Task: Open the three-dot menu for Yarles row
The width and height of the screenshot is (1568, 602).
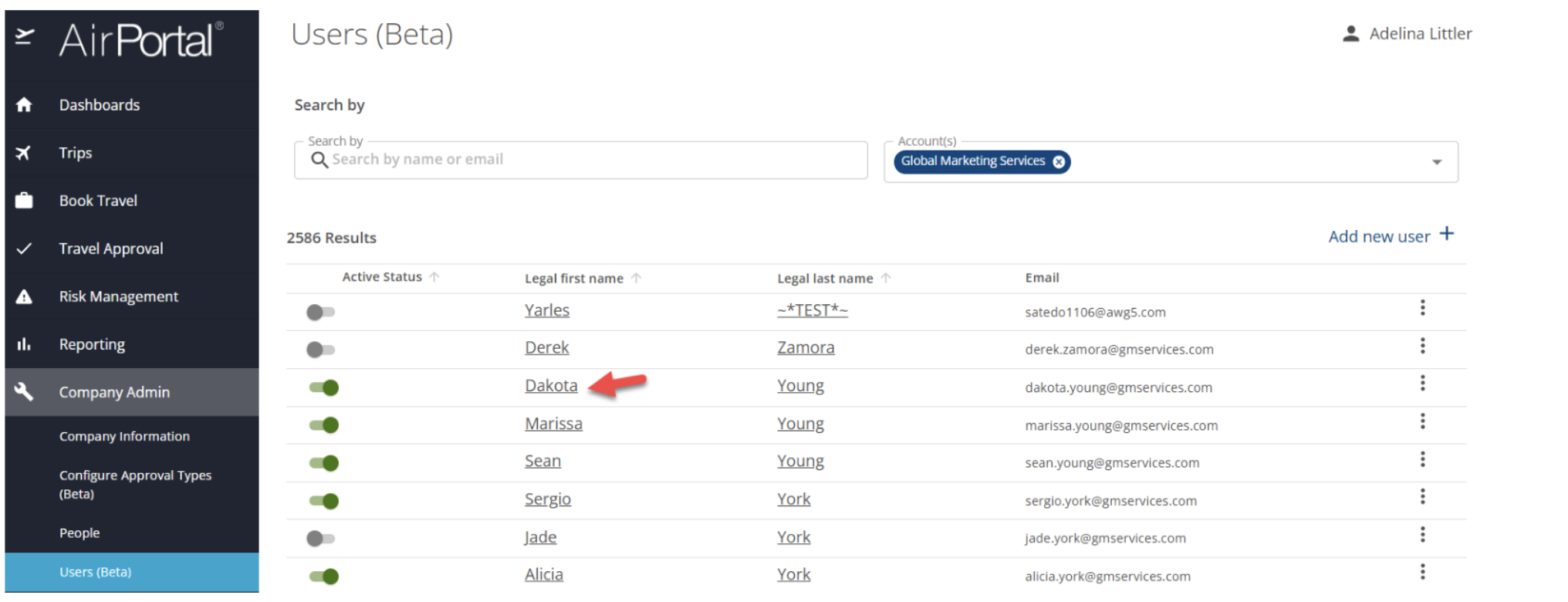Action: click(1422, 308)
